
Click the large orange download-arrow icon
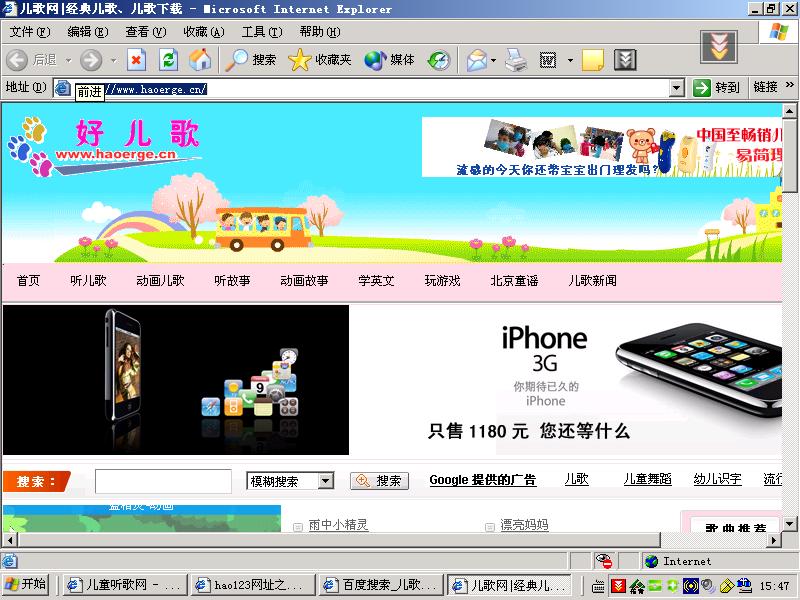[719, 46]
